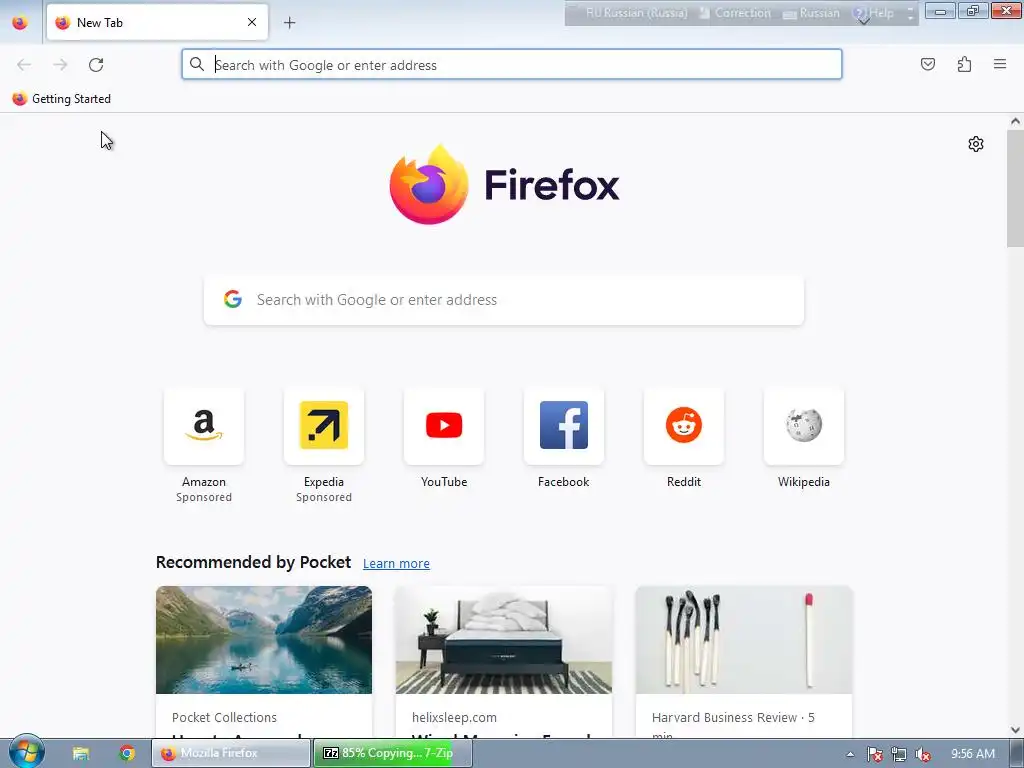This screenshot has height=768, width=1024.
Task: Click the network tray icon
Action: (899, 754)
